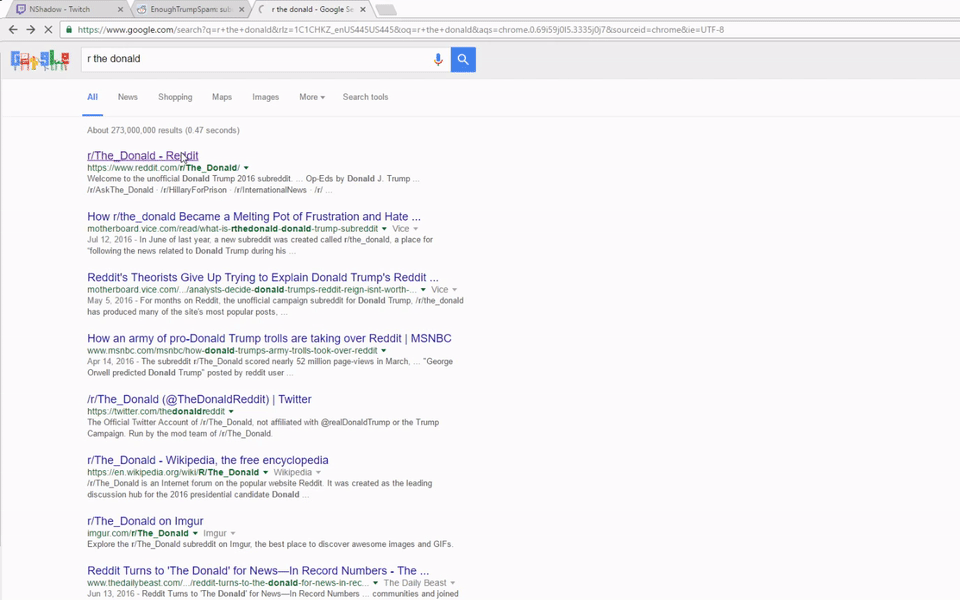Expand arrow beside rthedonald-donald-trump-subreddit URL
This screenshot has height=600, width=960.
pos(384,229)
